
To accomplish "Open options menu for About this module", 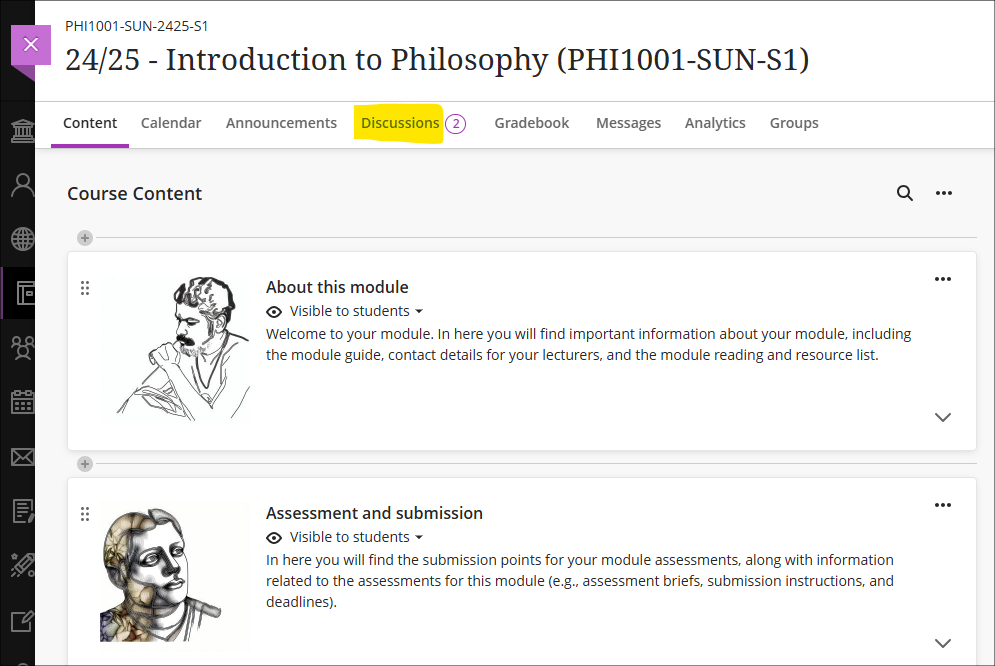I will click(943, 279).
